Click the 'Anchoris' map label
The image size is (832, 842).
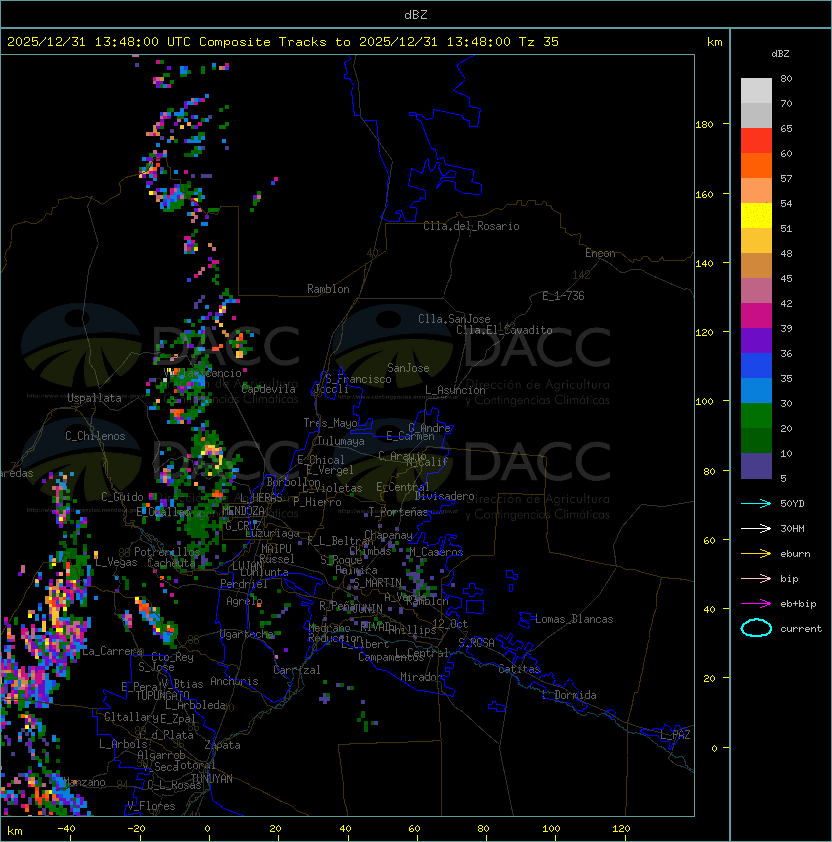coord(234,681)
